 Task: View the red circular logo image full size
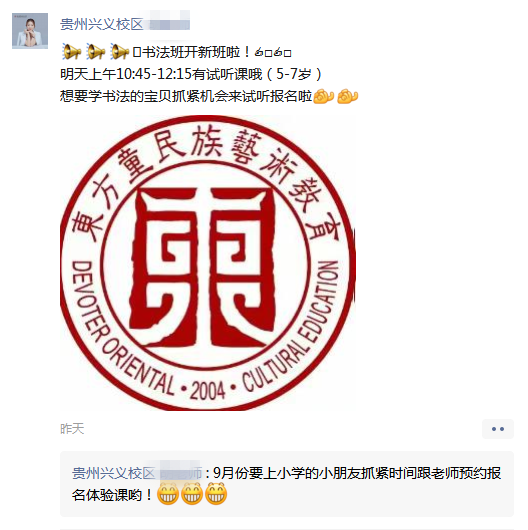pyautogui.click(x=208, y=263)
